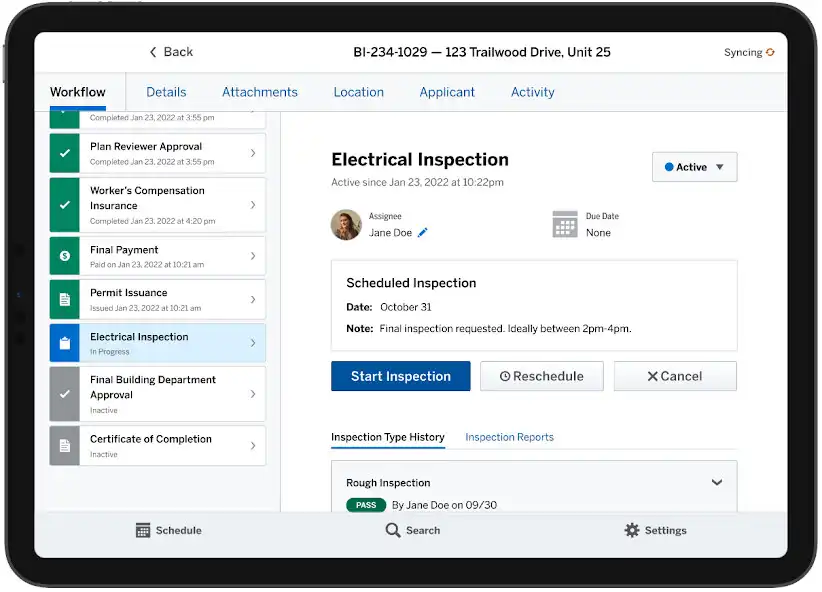Click the Final Payment dollar icon
This screenshot has height=592, width=822.
[x=65, y=256]
